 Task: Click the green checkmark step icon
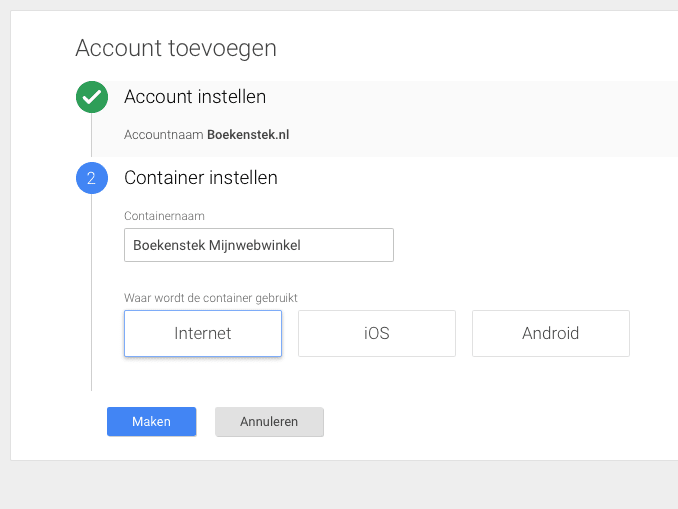(x=92, y=98)
